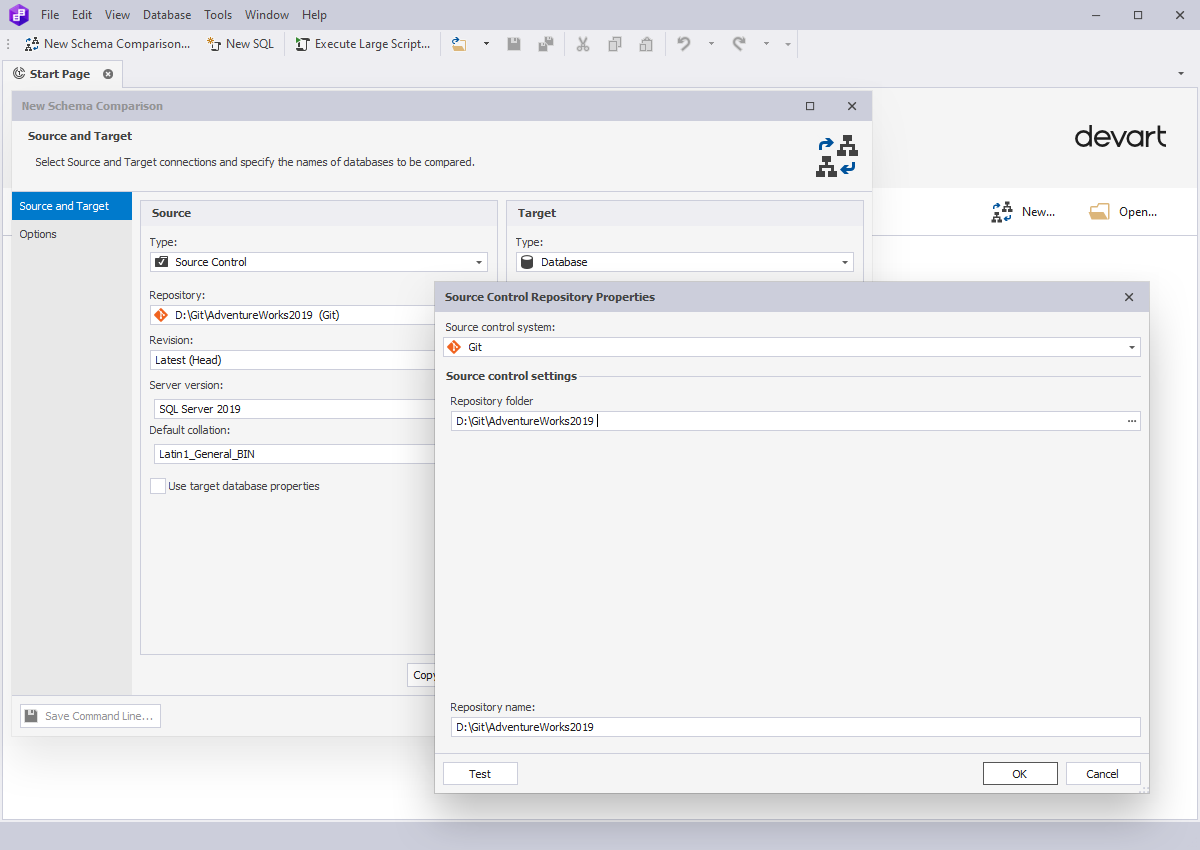
Task: Create comparison via New... start page icon
Action: tap(1023, 211)
